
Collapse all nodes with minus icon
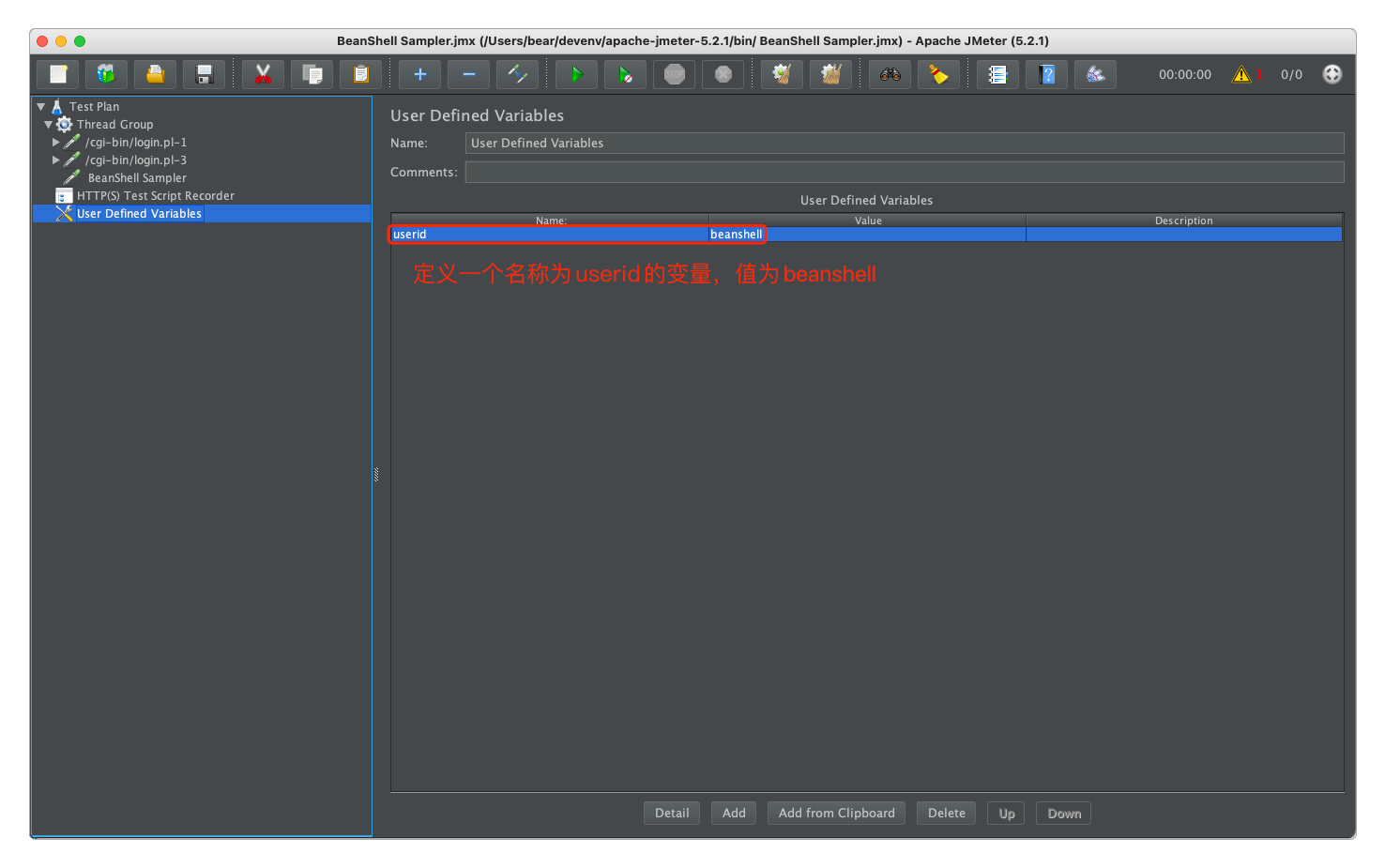click(x=469, y=74)
